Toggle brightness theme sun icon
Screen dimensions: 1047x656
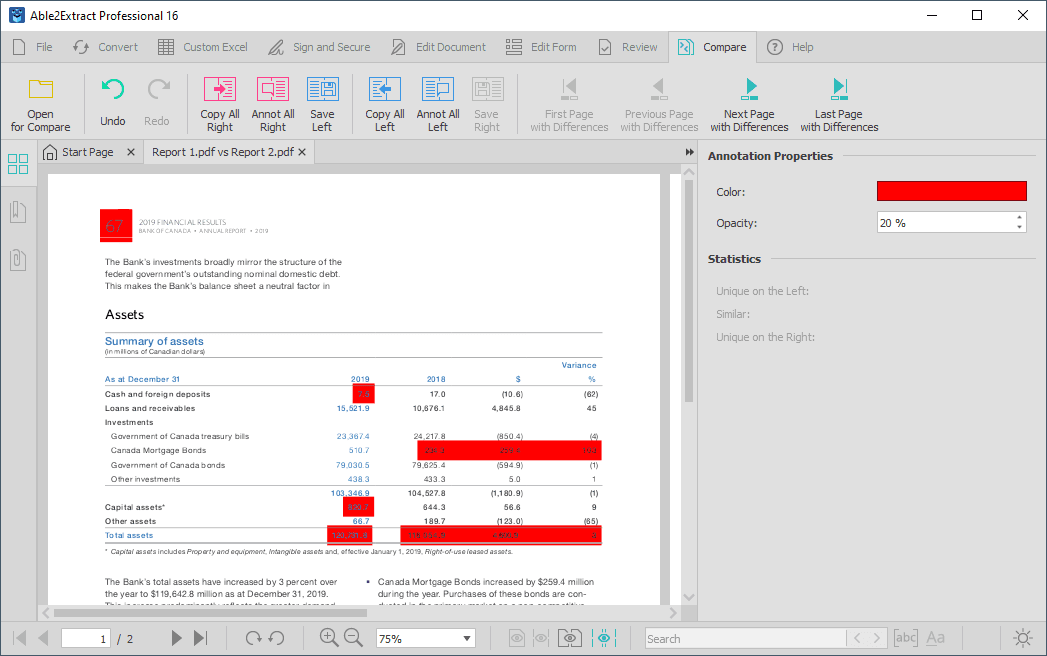pos(1022,638)
